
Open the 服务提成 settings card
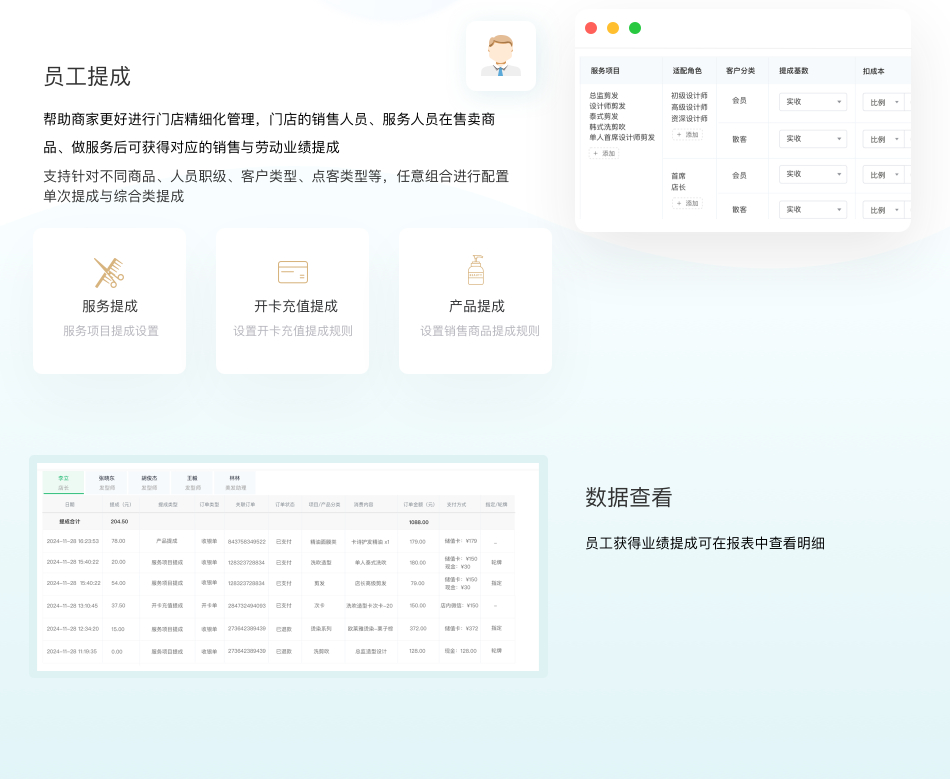tap(109, 301)
